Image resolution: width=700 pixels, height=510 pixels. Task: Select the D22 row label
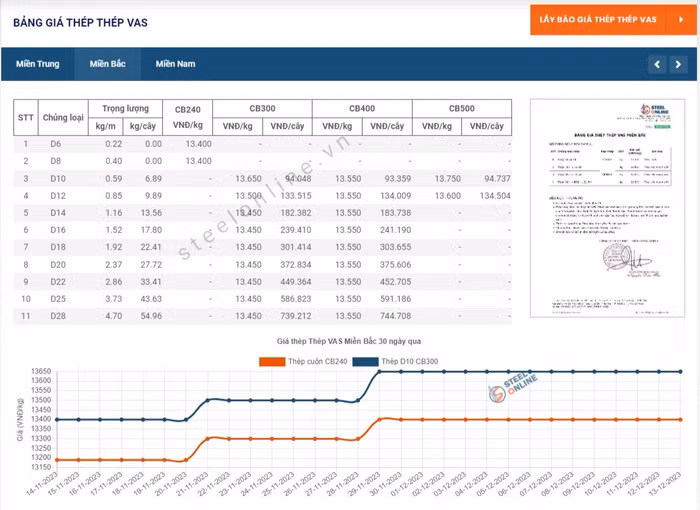(x=58, y=282)
